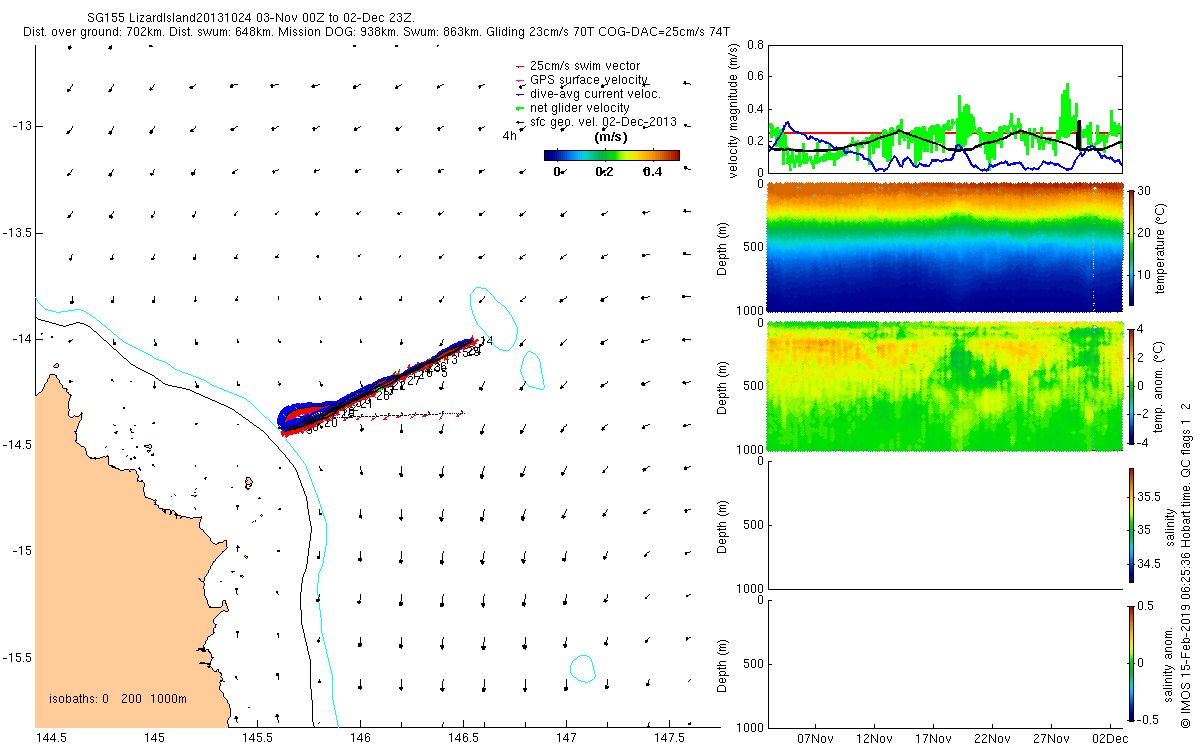Click the '-14' latitude tick label
The height and width of the screenshot is (750, 1200).
[x=22, y=338]
